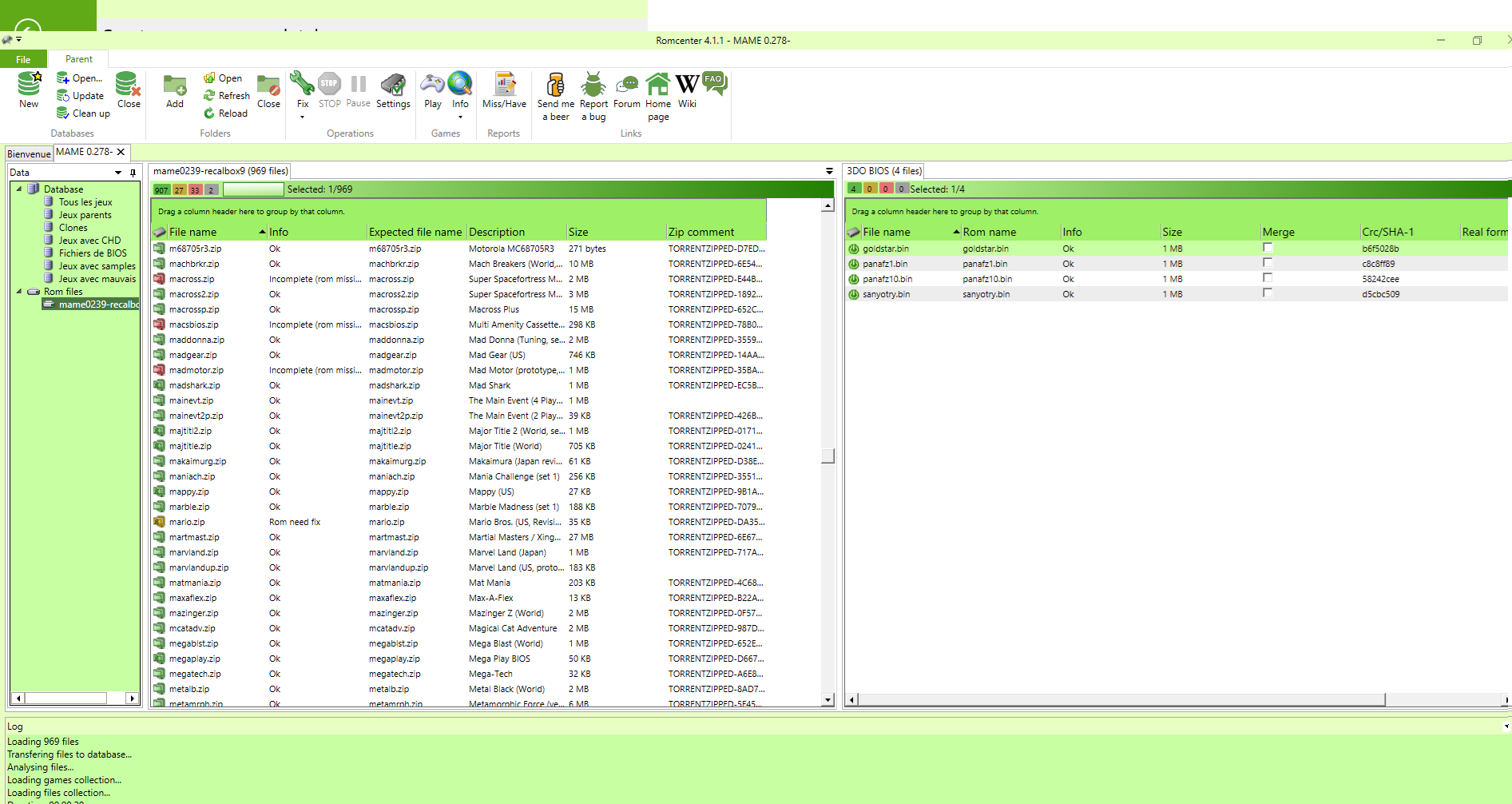
Task: Sort by the Description column header
Action: point(497,233)
